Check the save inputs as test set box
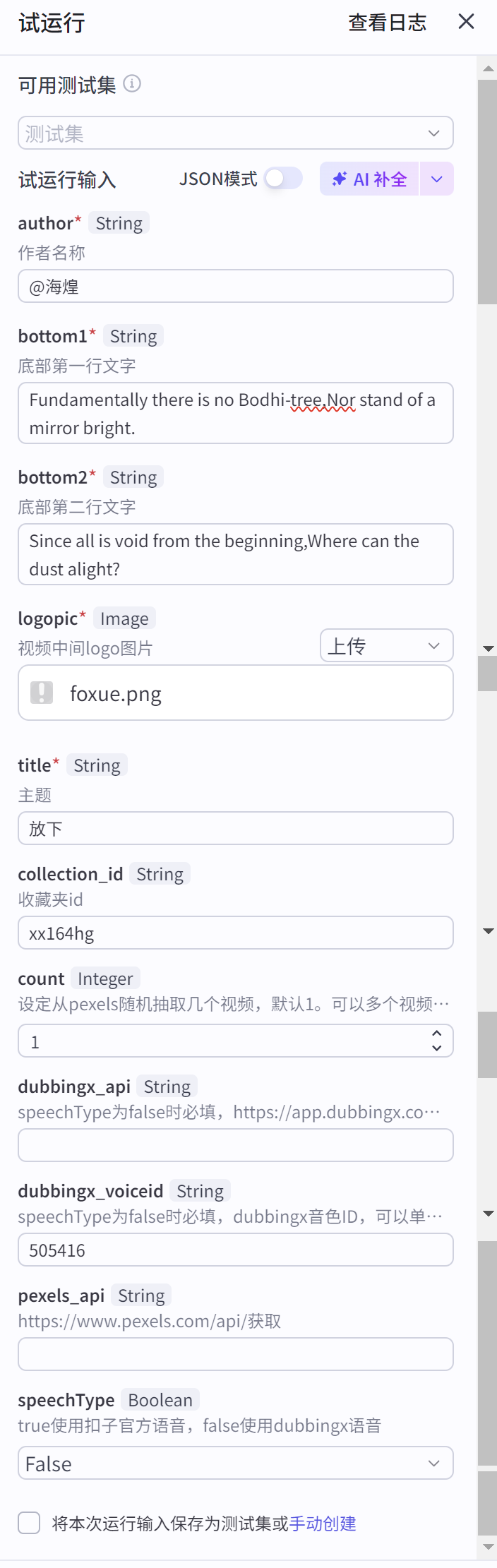Viewport: 497px width, 1568px height. [x=29, y=1523]
